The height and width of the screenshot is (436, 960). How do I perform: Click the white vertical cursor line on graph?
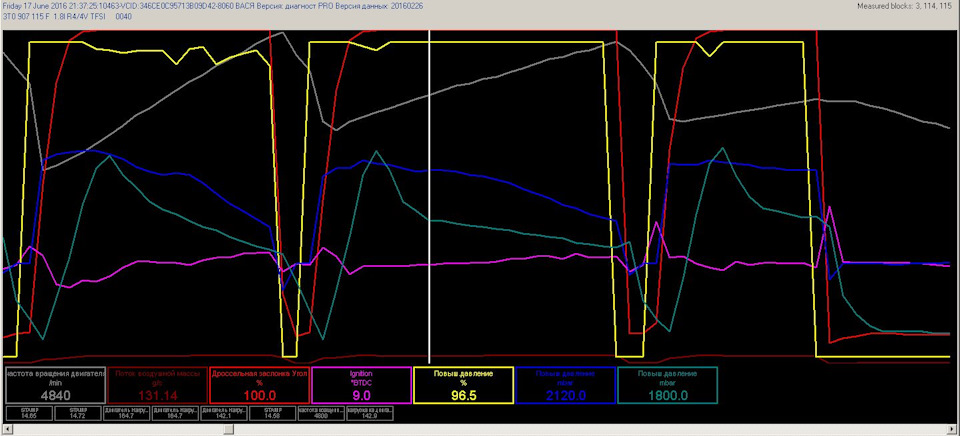[x=429, y=200]
